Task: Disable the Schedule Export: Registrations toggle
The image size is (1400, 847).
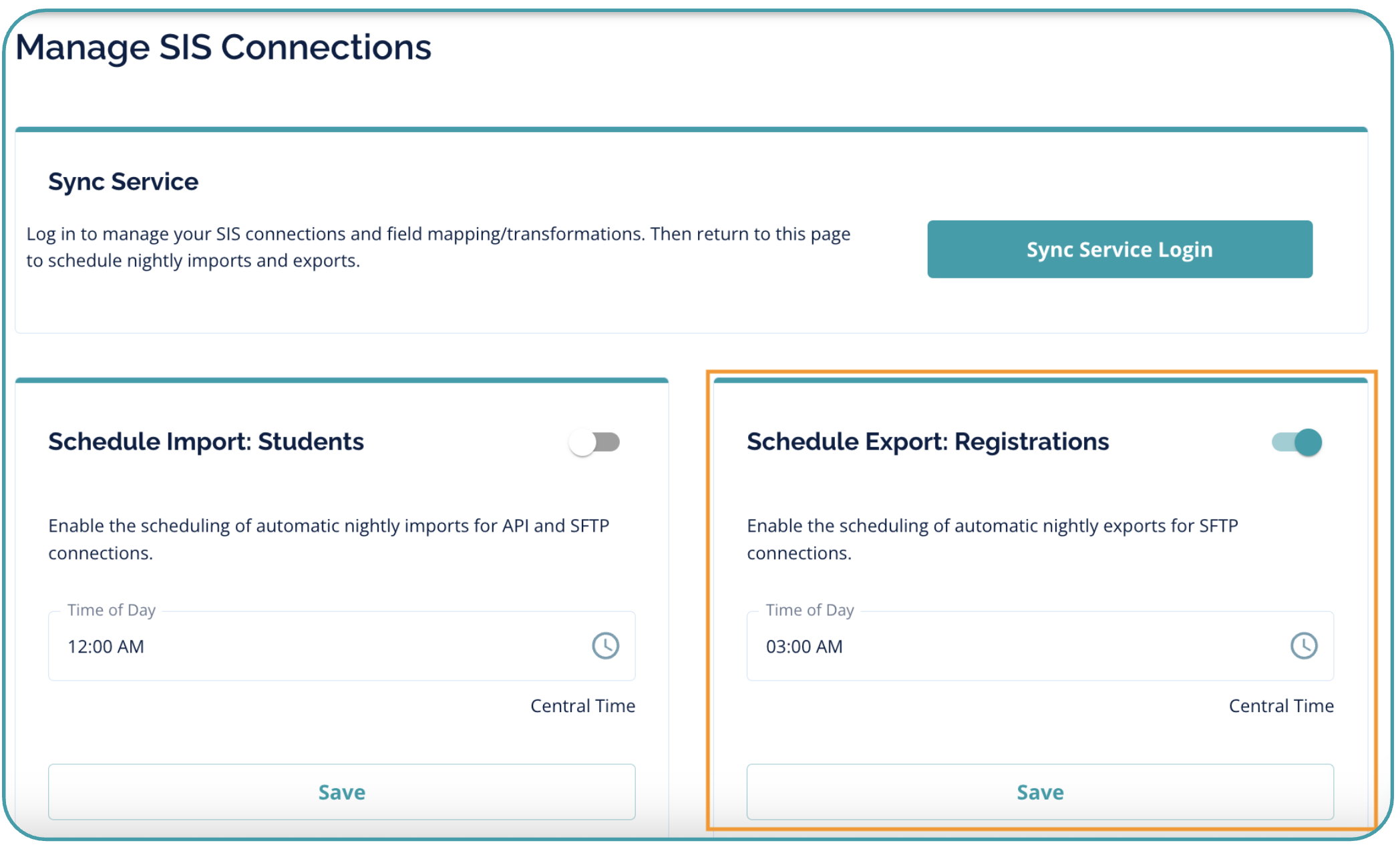Action: [x=1296, y=442]
